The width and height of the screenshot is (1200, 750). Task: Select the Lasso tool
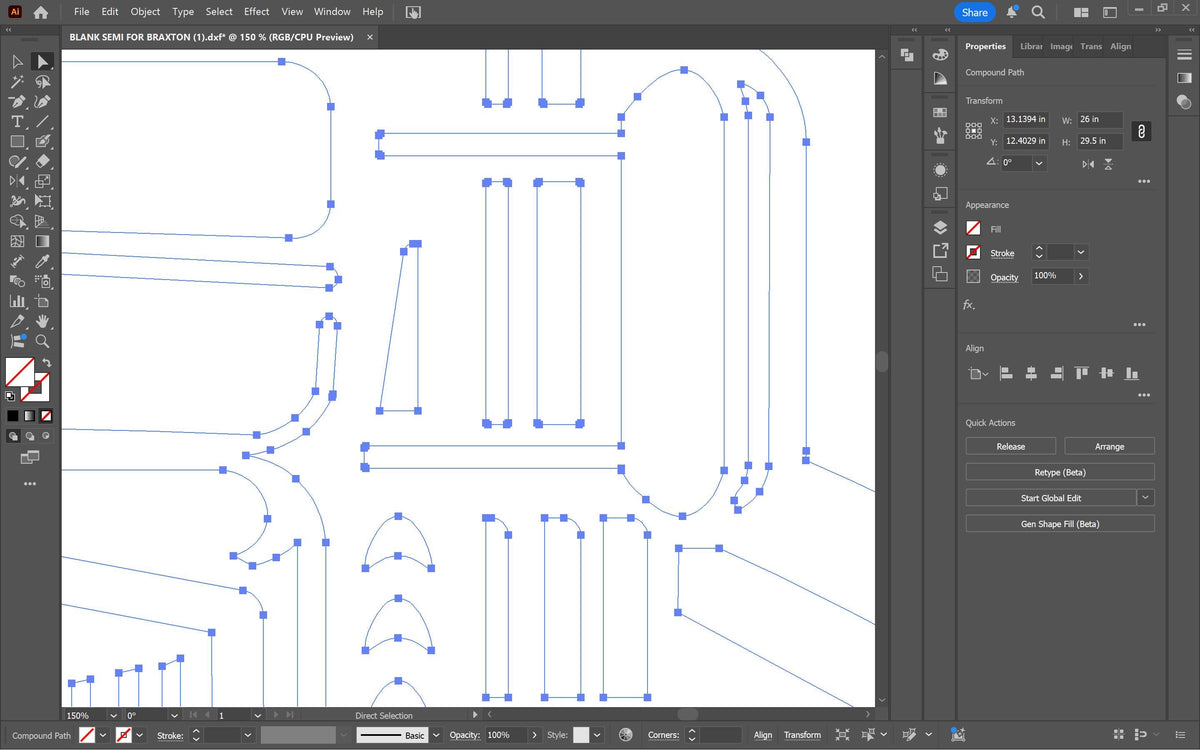(42, 82)
